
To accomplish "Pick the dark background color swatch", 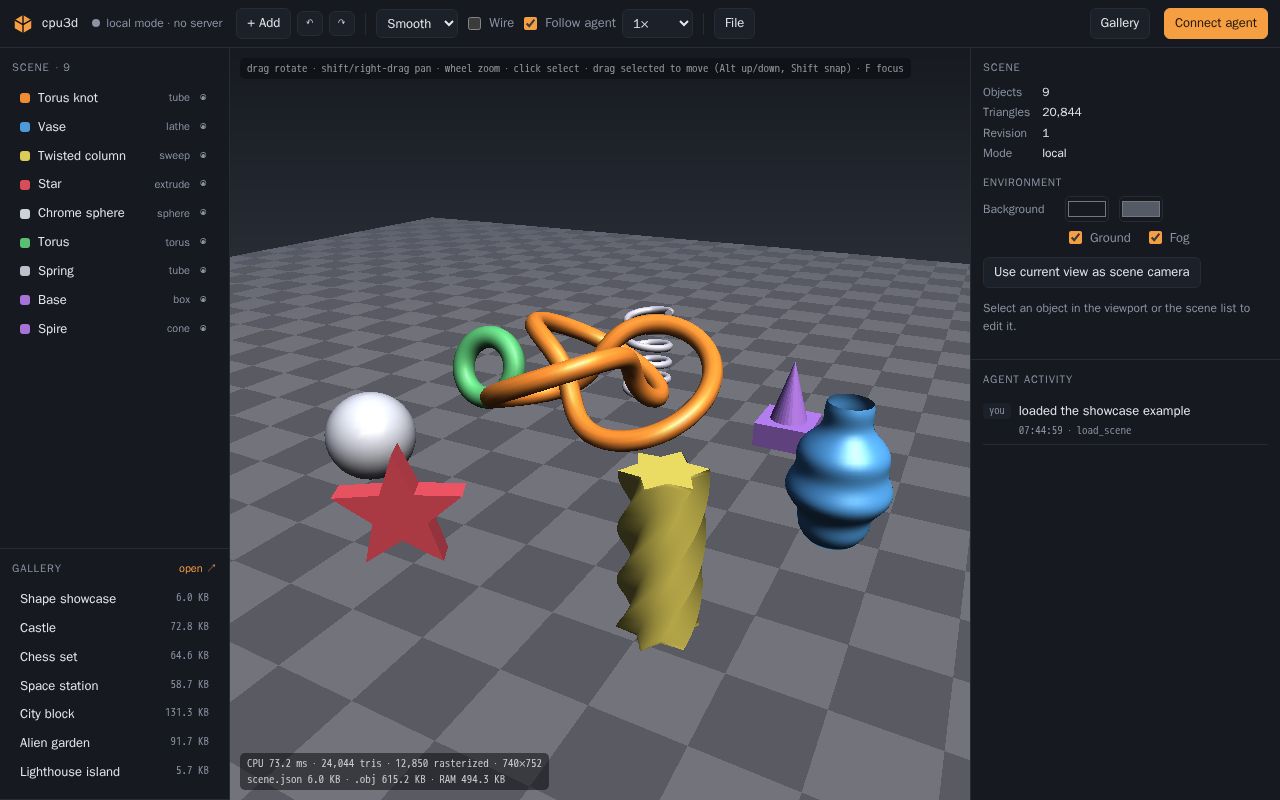I will (1087, 209).
